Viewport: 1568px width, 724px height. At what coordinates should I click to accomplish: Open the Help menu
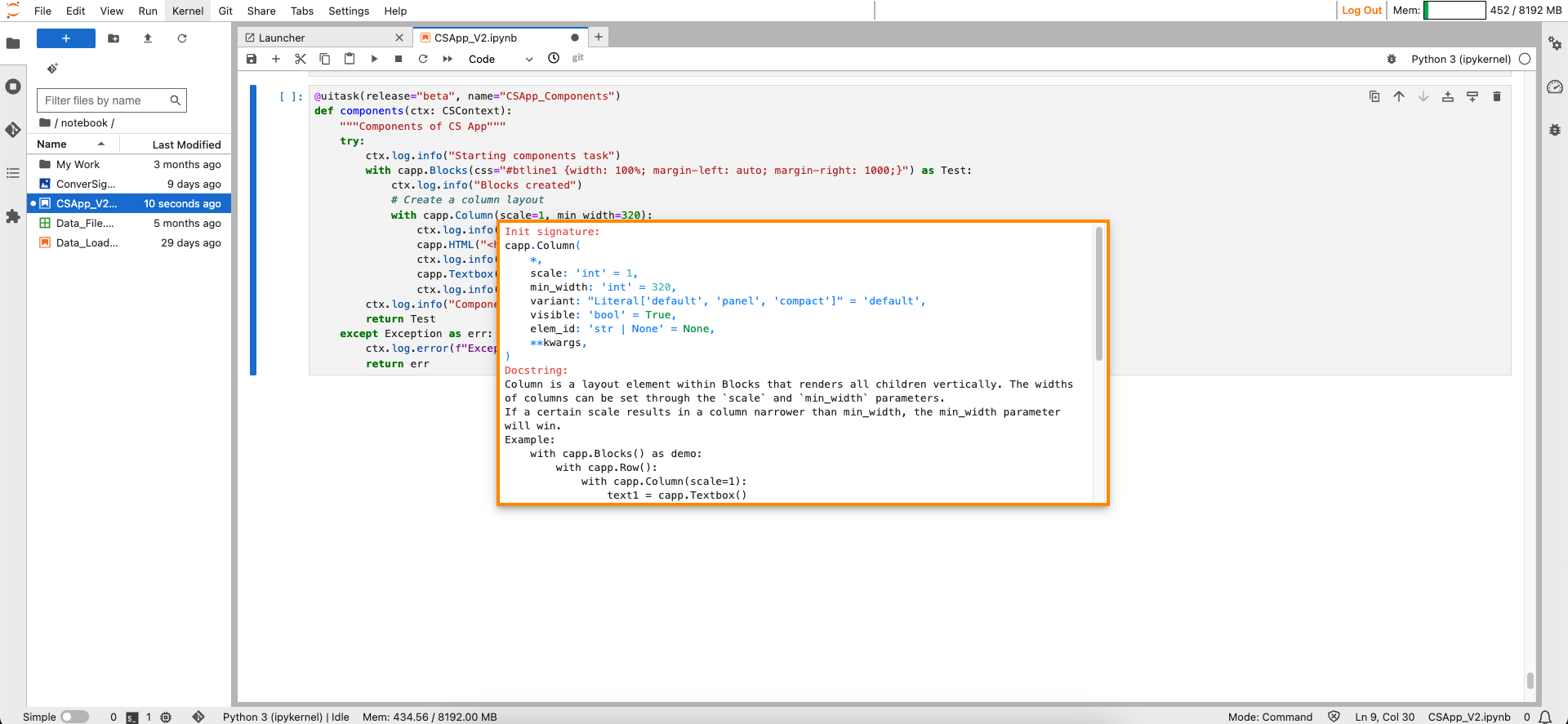coord(395,11)
